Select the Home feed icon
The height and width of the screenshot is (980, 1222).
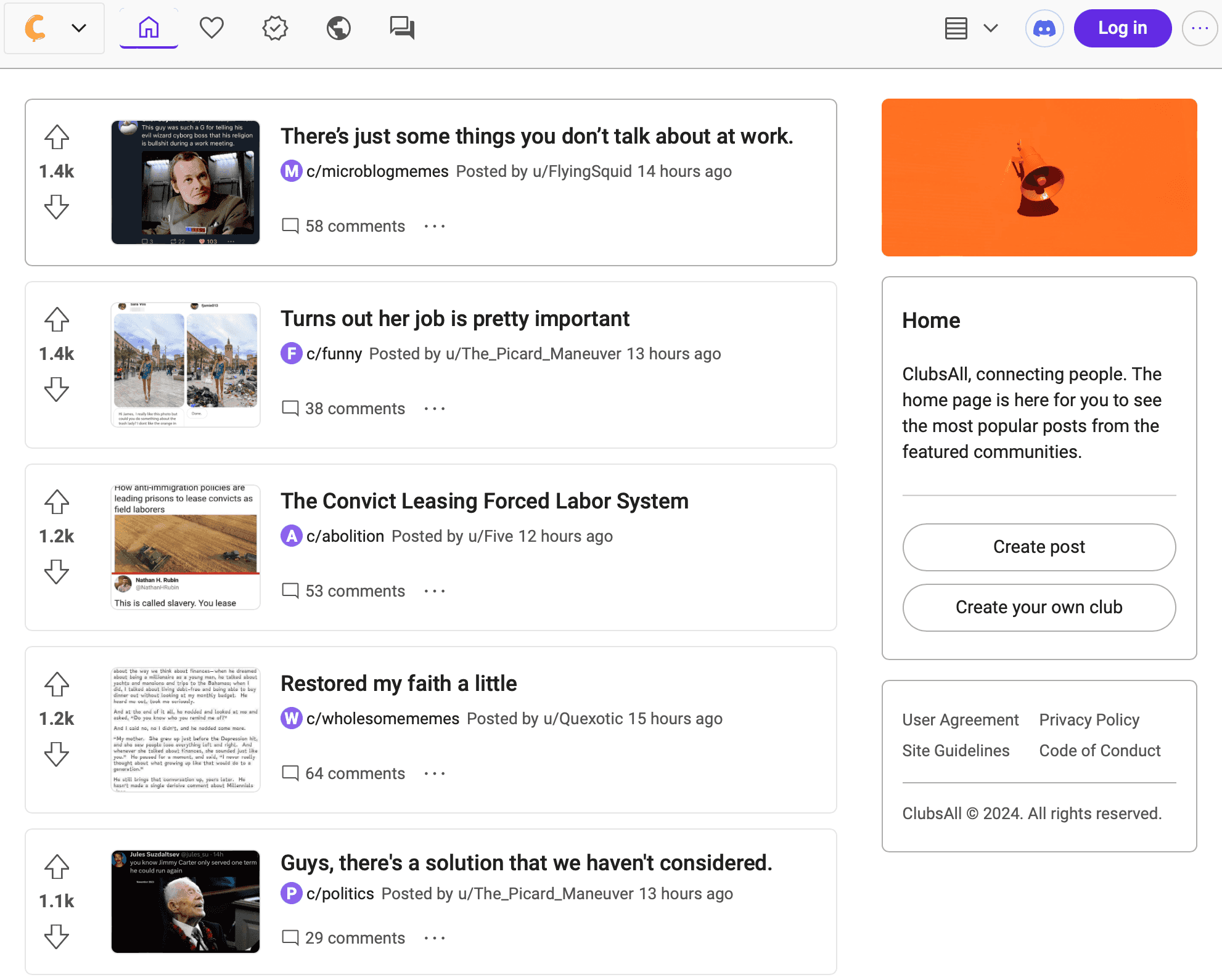click(x=147, y=28)
